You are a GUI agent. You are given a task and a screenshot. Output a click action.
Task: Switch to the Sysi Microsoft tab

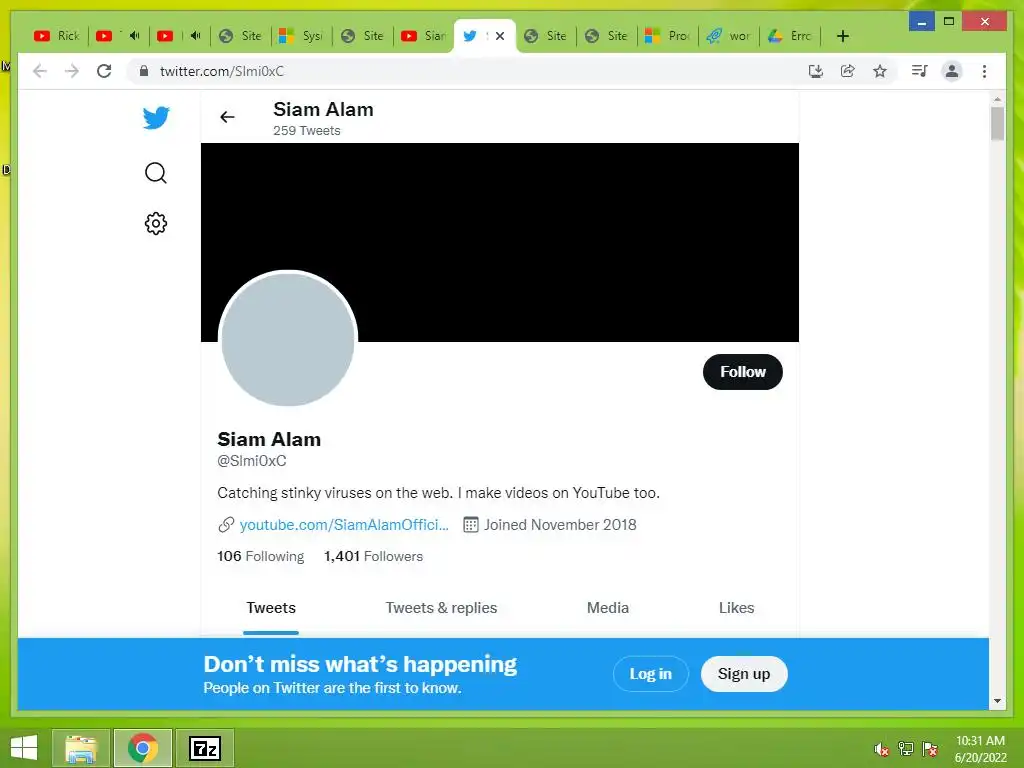[x=301, y=36]
